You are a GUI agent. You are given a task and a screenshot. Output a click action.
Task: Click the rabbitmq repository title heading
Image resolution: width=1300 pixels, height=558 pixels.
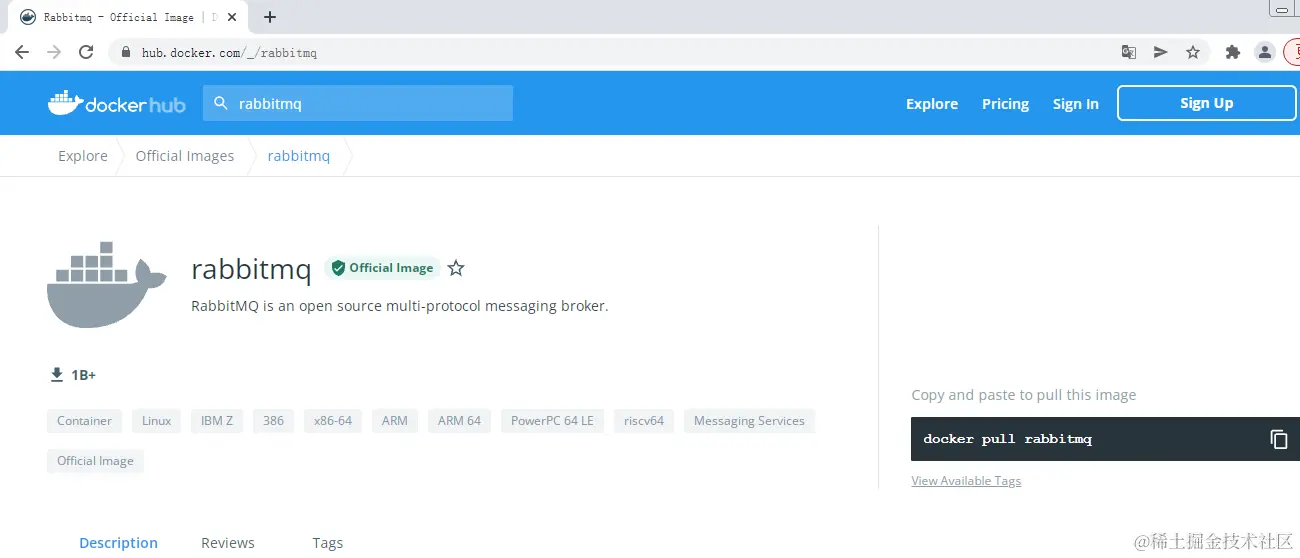pos(251,269)
